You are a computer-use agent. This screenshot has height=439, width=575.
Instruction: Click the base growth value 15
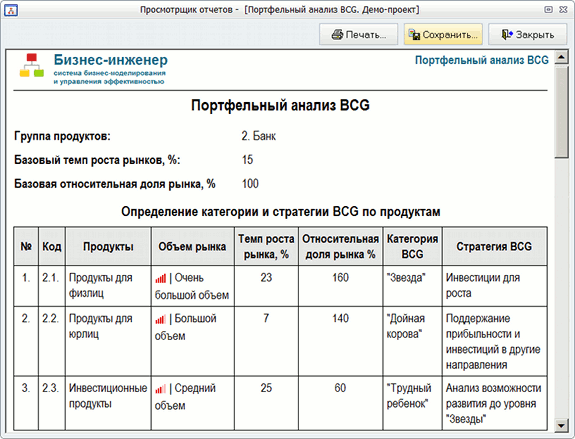click(x=248, y=160)
